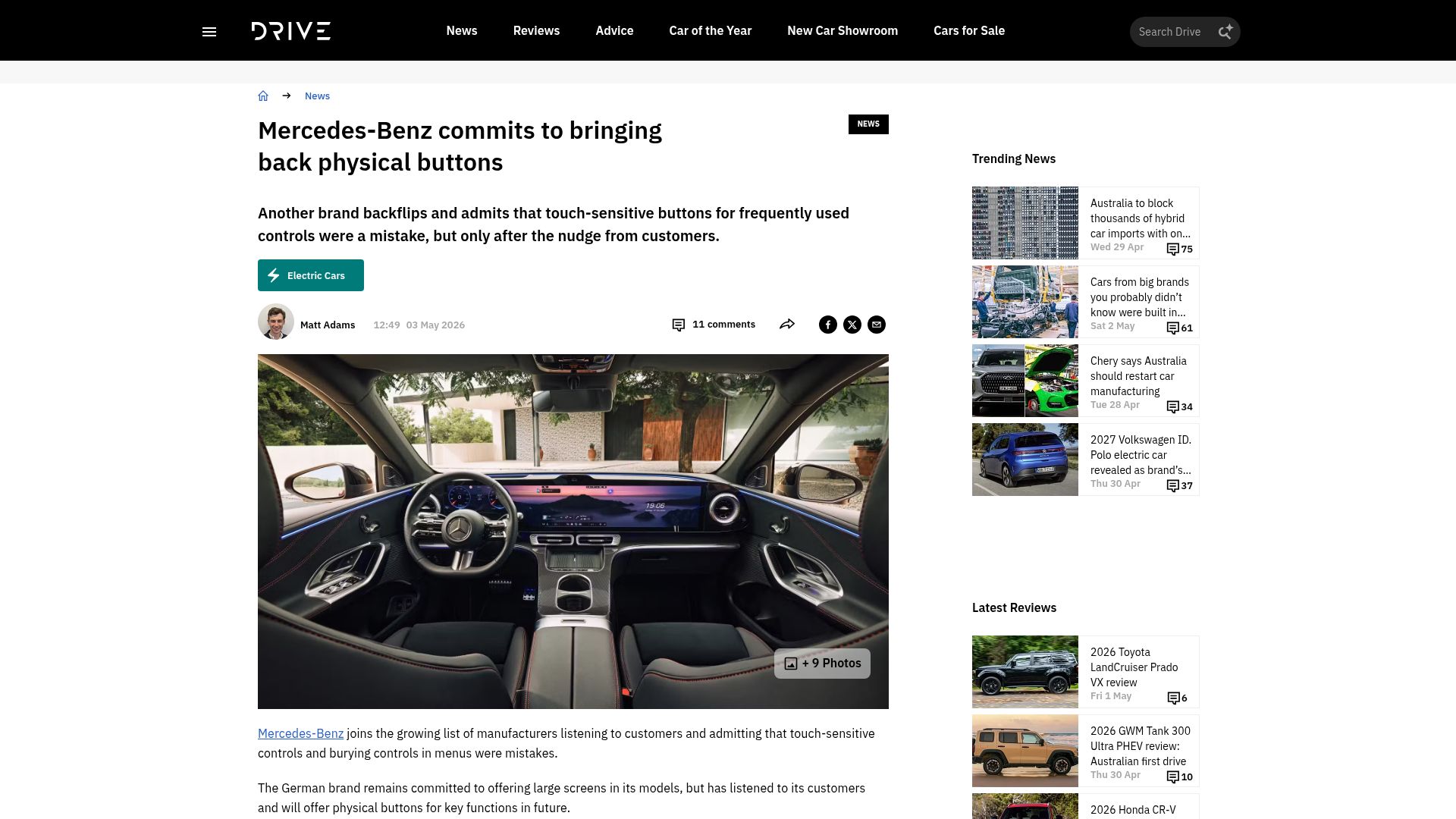Click comment icon on GWM Tank review
Viewport: 1456px width, 819px height.
1172,777
